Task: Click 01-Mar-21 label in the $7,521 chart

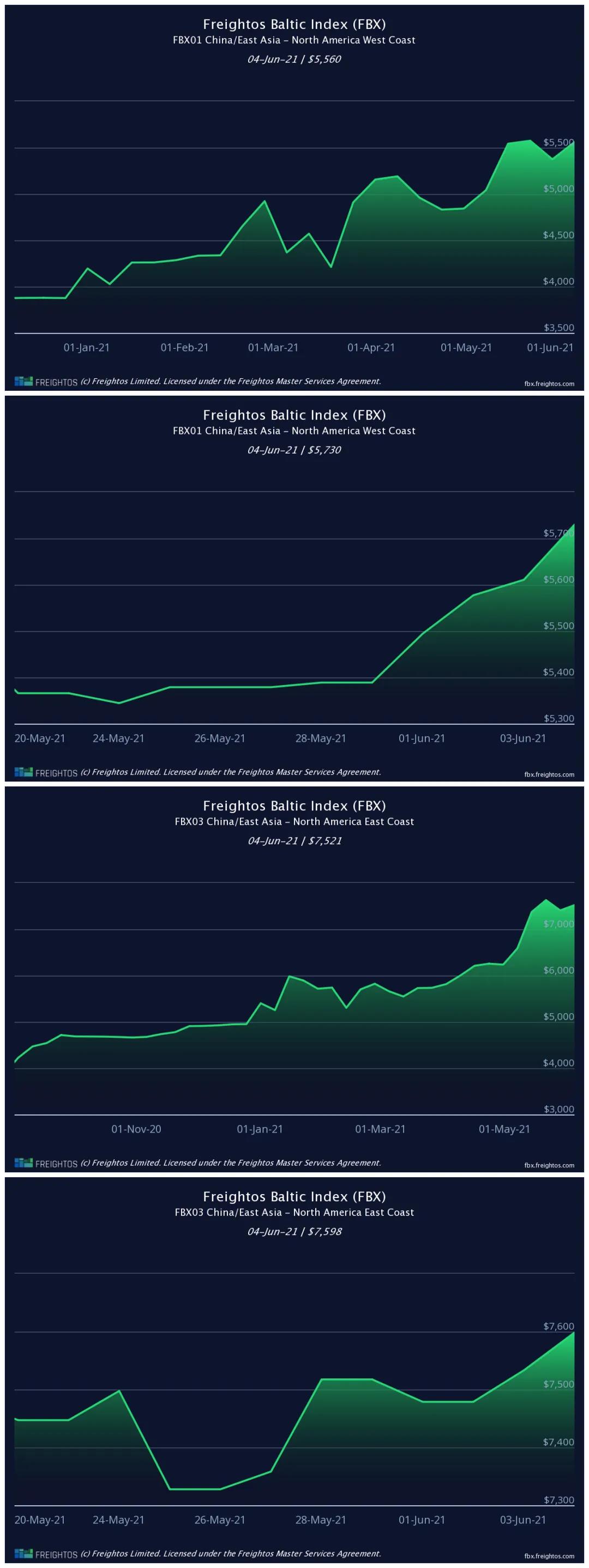Action: tap(380, 1129)
